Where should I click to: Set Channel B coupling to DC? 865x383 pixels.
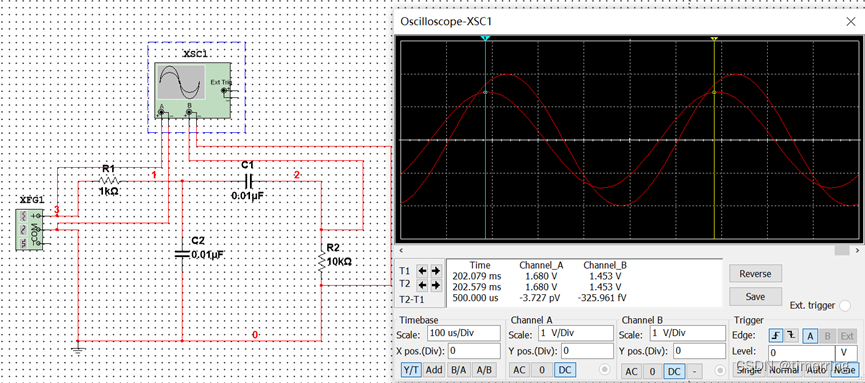pyautogui.click(x=674, y=371)
